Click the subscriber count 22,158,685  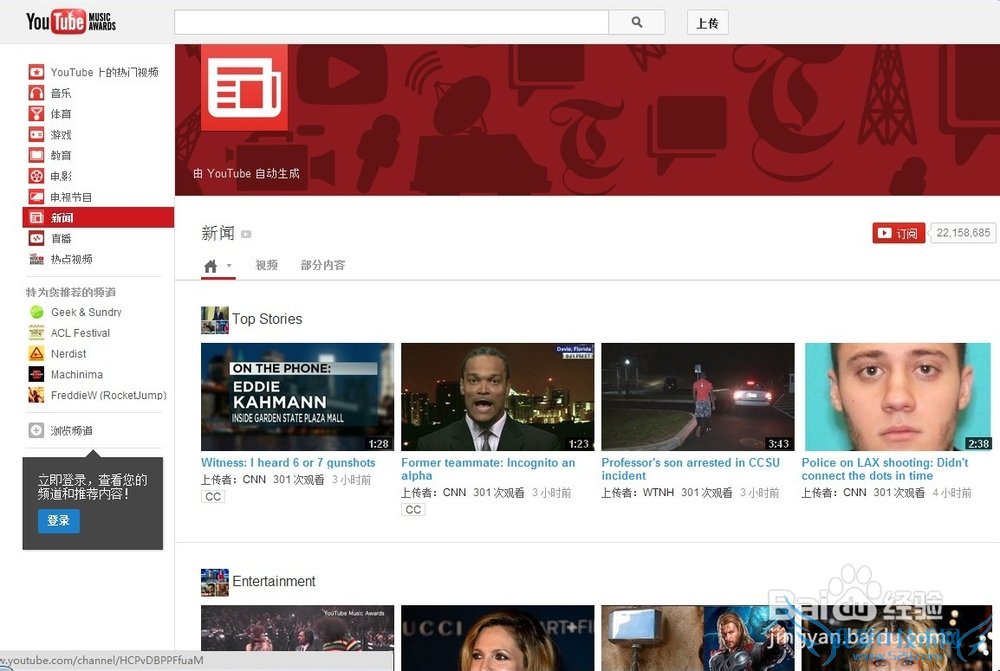[x=963, y=233]
